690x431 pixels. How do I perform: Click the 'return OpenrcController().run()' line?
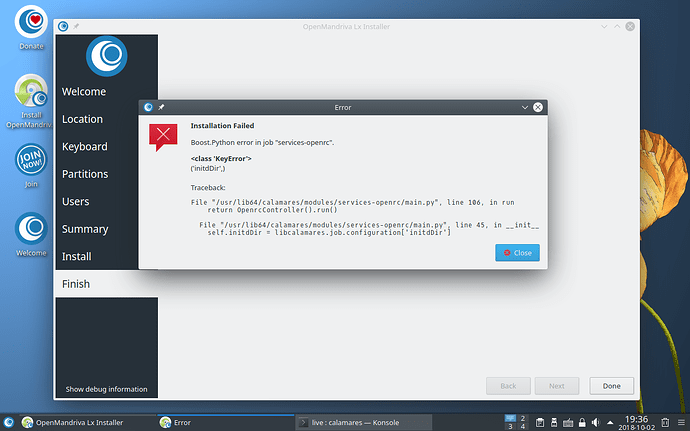click(272, 210)
